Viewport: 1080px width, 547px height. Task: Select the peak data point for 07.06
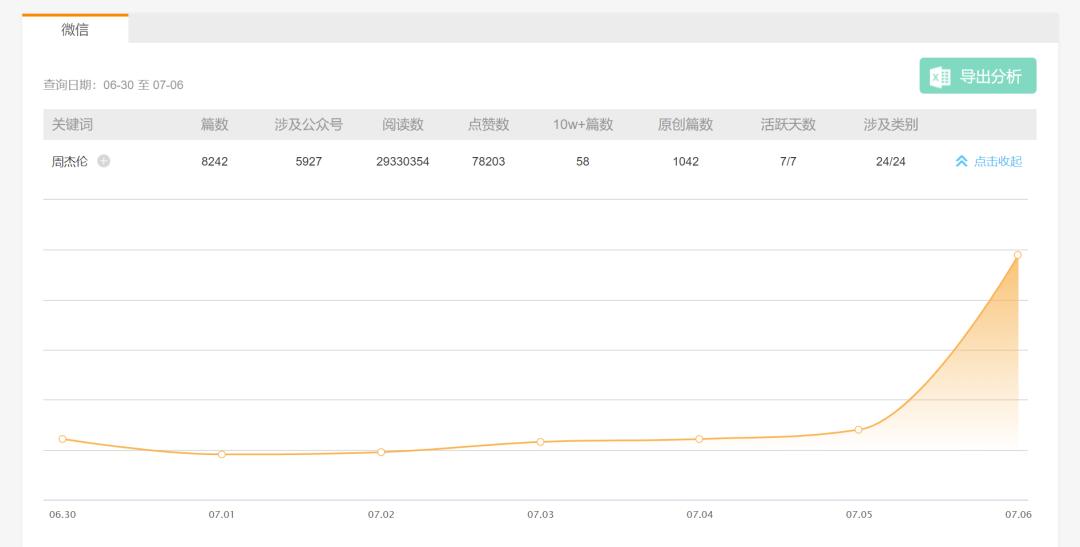(x=1018, y=255)
